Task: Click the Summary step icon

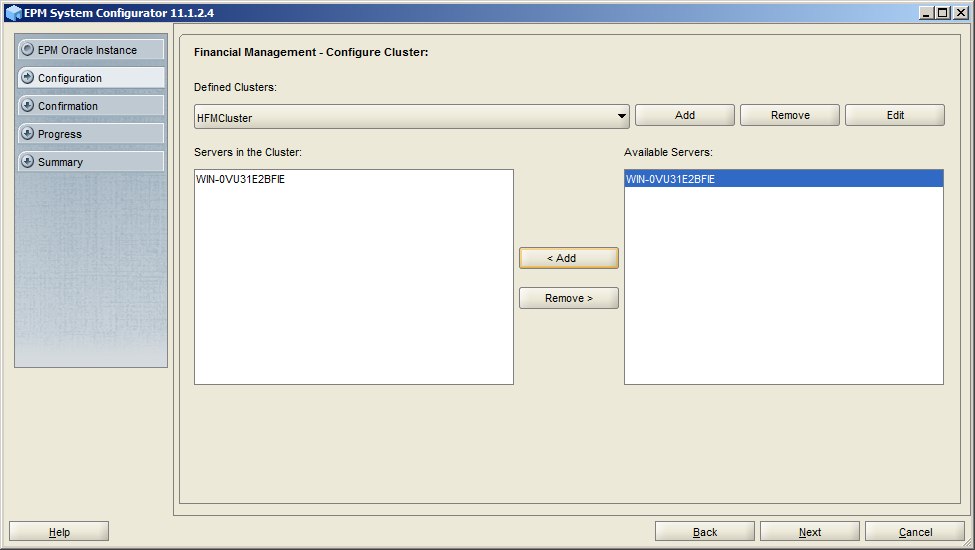Action: point(27,162)
